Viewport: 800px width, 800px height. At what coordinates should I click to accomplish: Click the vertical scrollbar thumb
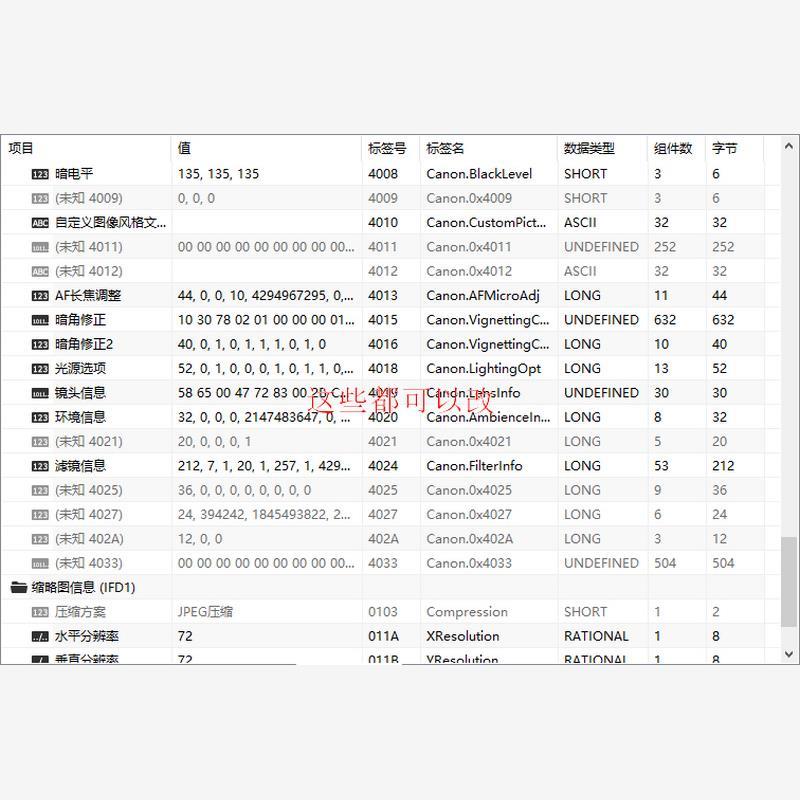pos(789,582)
